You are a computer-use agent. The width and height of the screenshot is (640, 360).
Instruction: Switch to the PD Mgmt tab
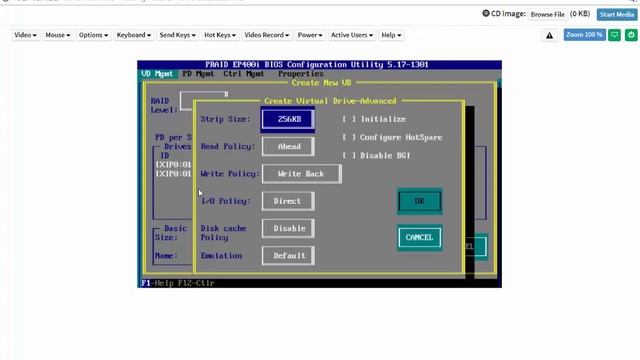(198, 74)
